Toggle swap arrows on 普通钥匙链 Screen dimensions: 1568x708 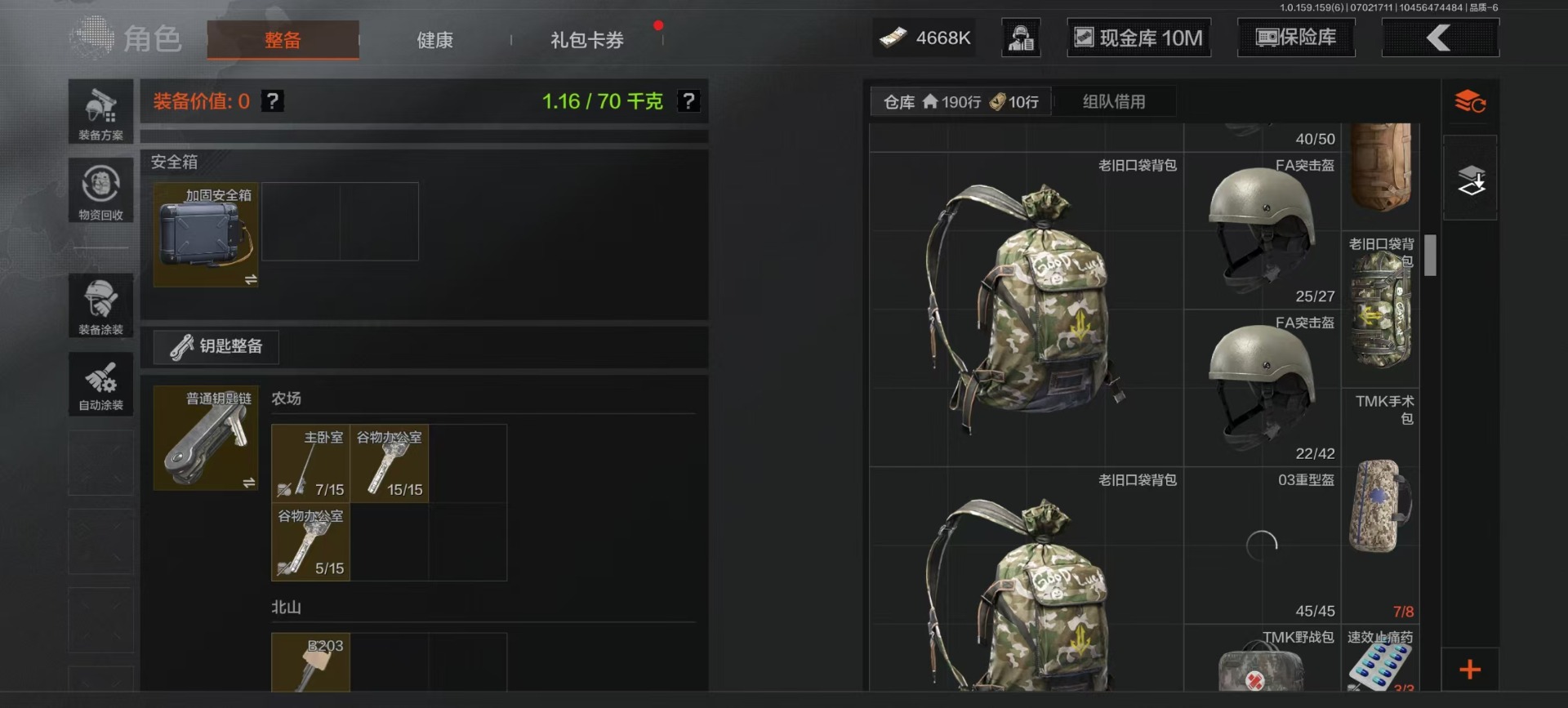click(x=249, y=483)
